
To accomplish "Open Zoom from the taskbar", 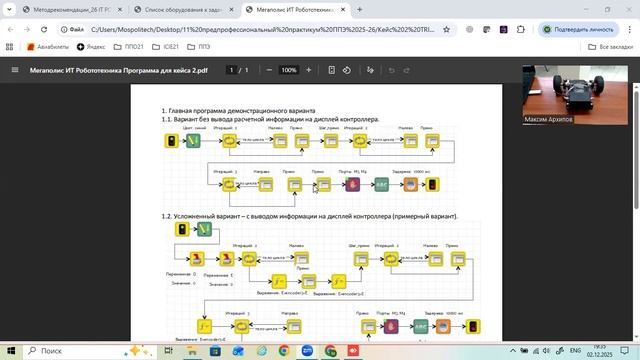I will [x=307, y=351].
